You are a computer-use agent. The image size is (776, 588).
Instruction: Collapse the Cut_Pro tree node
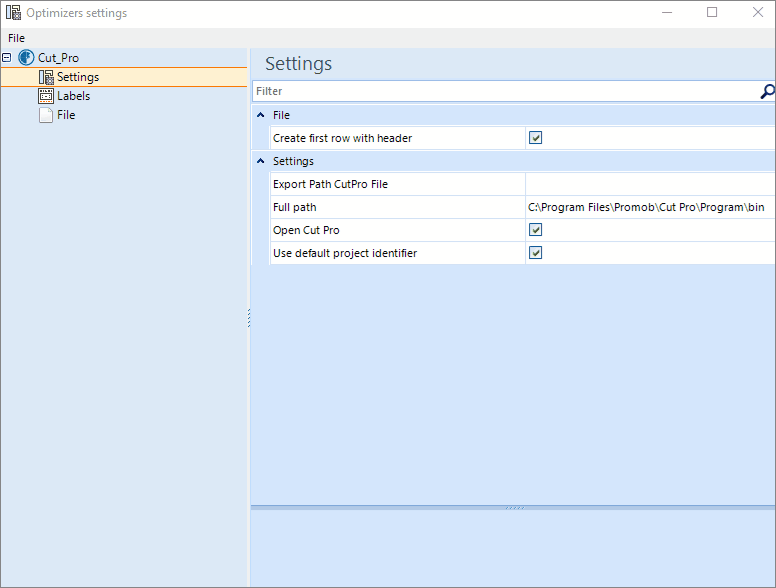[6, 57]
